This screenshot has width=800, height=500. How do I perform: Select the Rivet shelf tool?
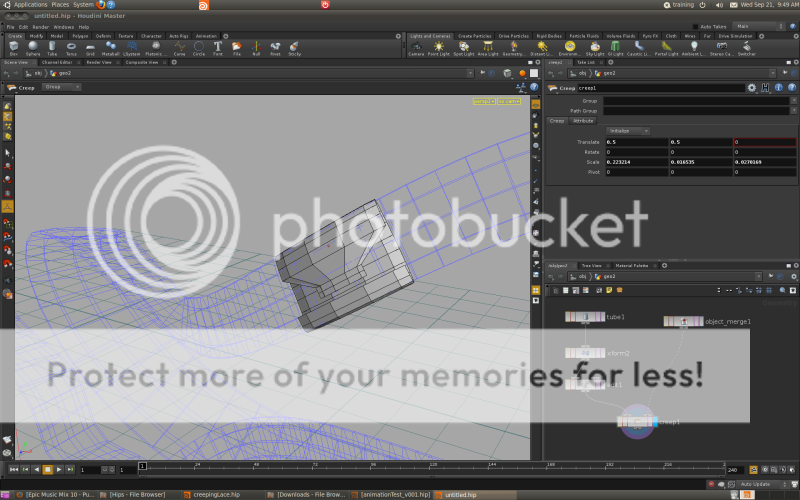(x=276, y=48)
